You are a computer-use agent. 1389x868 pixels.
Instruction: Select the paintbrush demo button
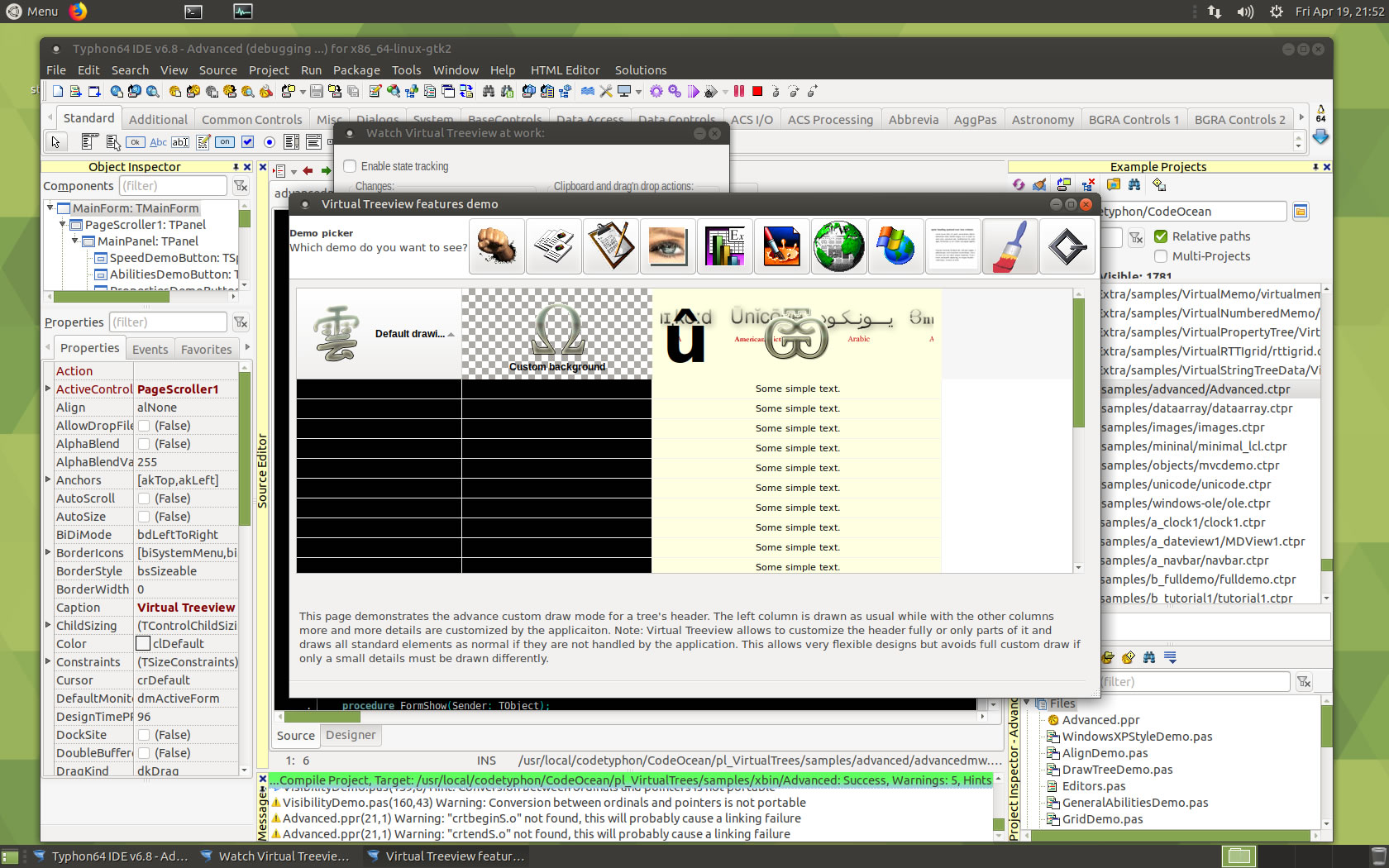tap(1010, 246)
